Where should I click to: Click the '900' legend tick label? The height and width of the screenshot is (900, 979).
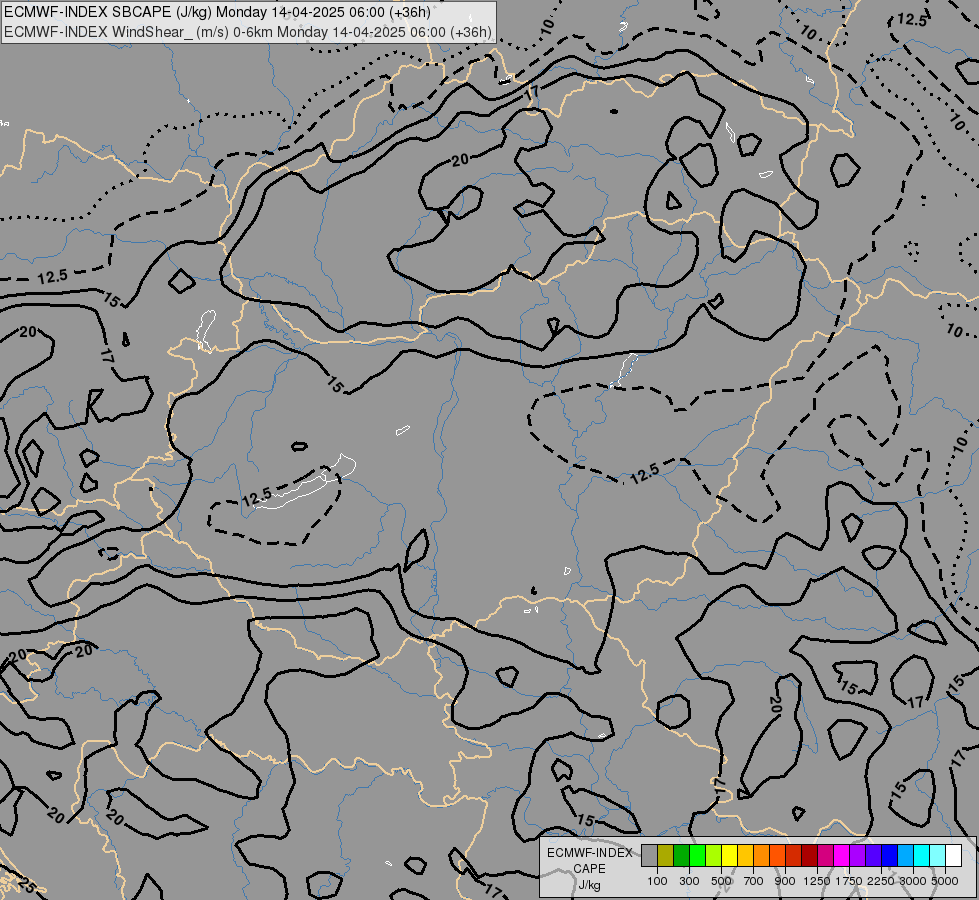click(x=785, y=881)
